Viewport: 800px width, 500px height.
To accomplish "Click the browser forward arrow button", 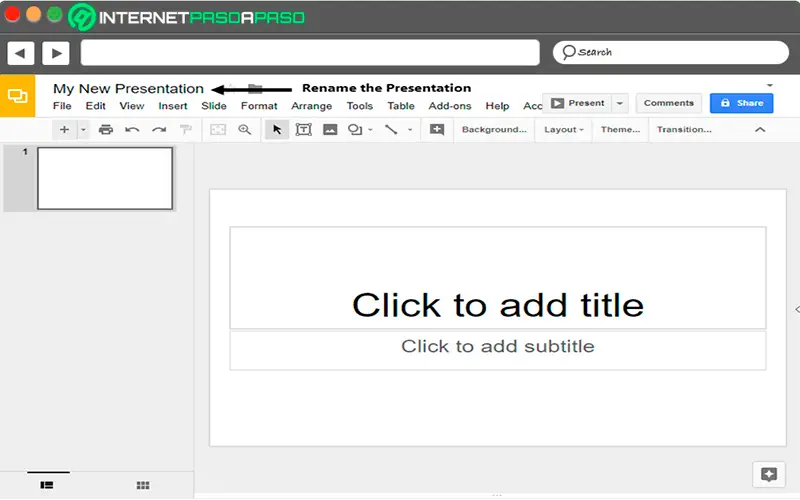I will tap(56, 53).
